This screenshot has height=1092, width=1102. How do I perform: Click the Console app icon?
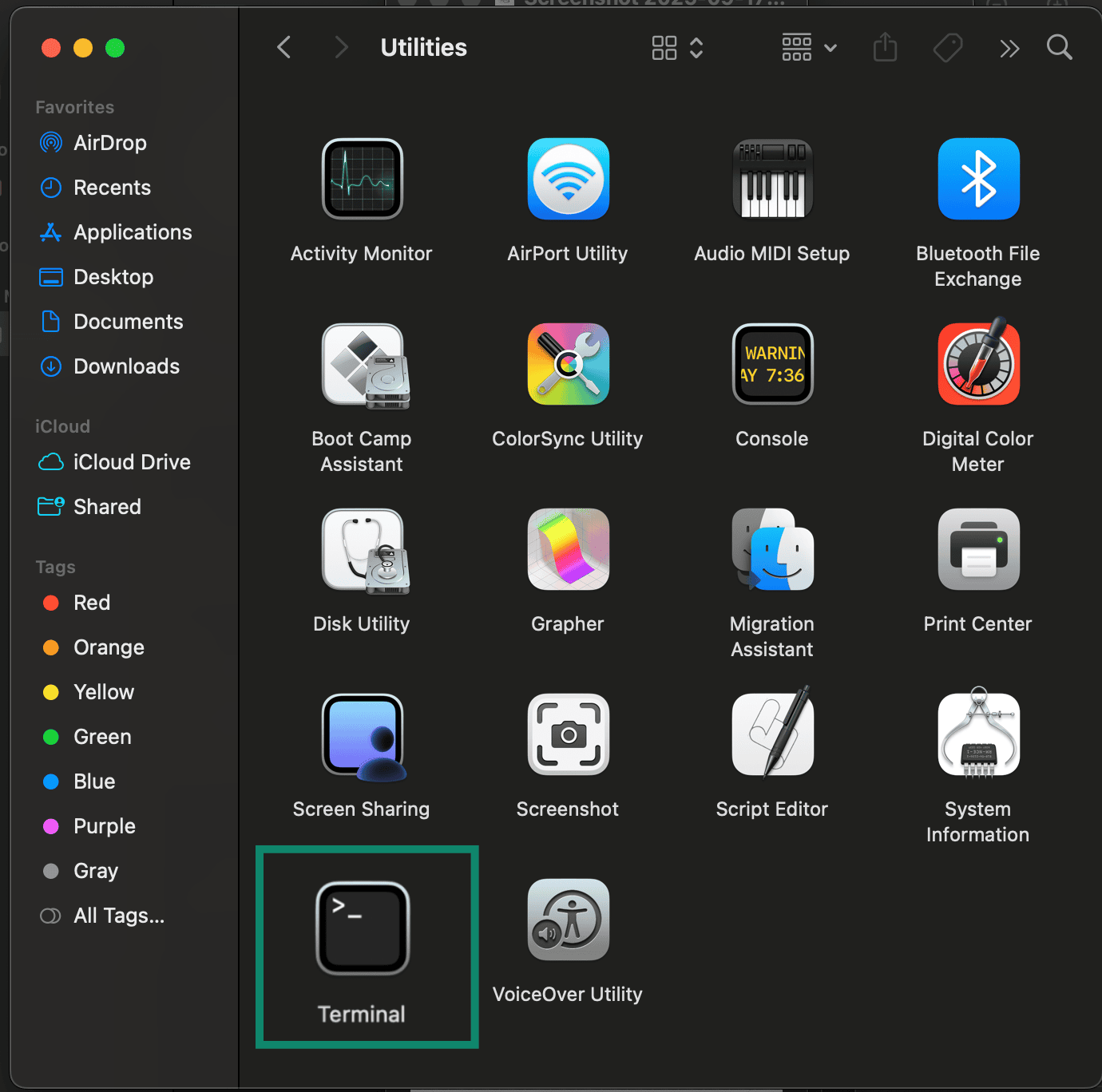tap(773, 364)
